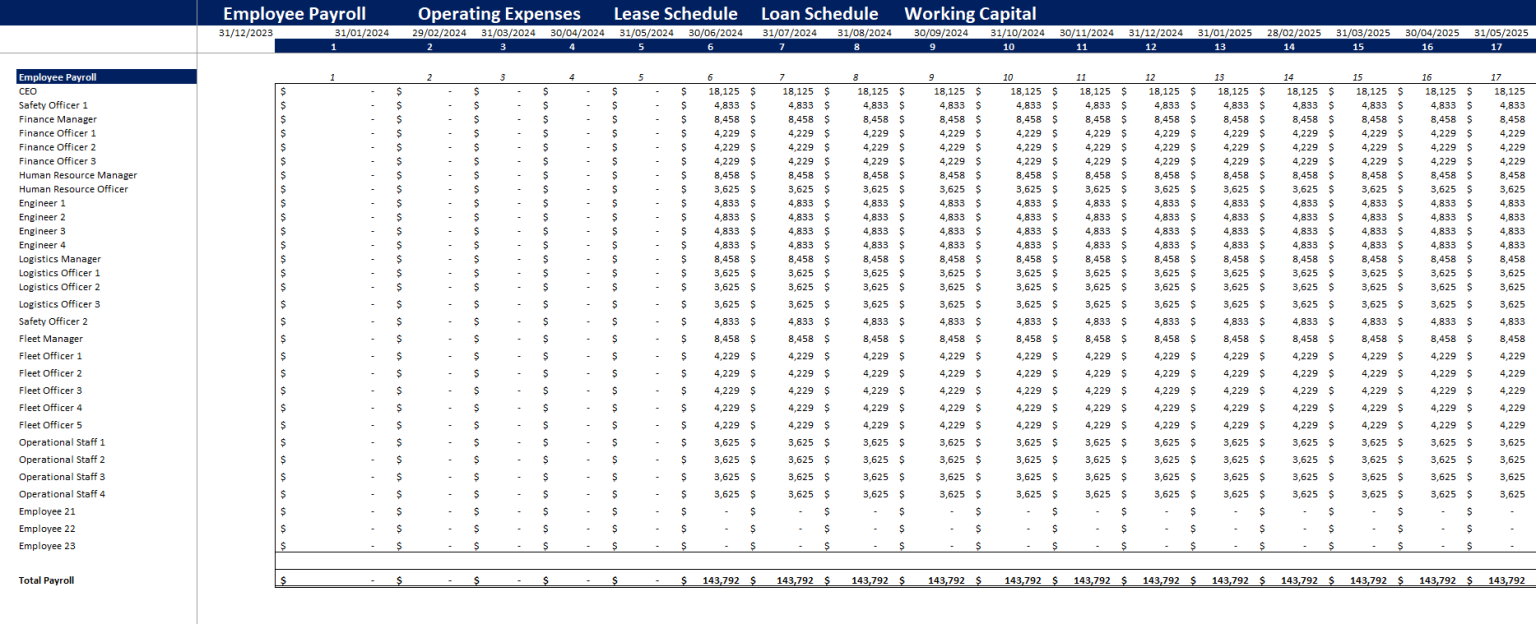The image size is (1536, 624).
Task: Open the Loan Schedule section
Action: [x=819, y=13]
